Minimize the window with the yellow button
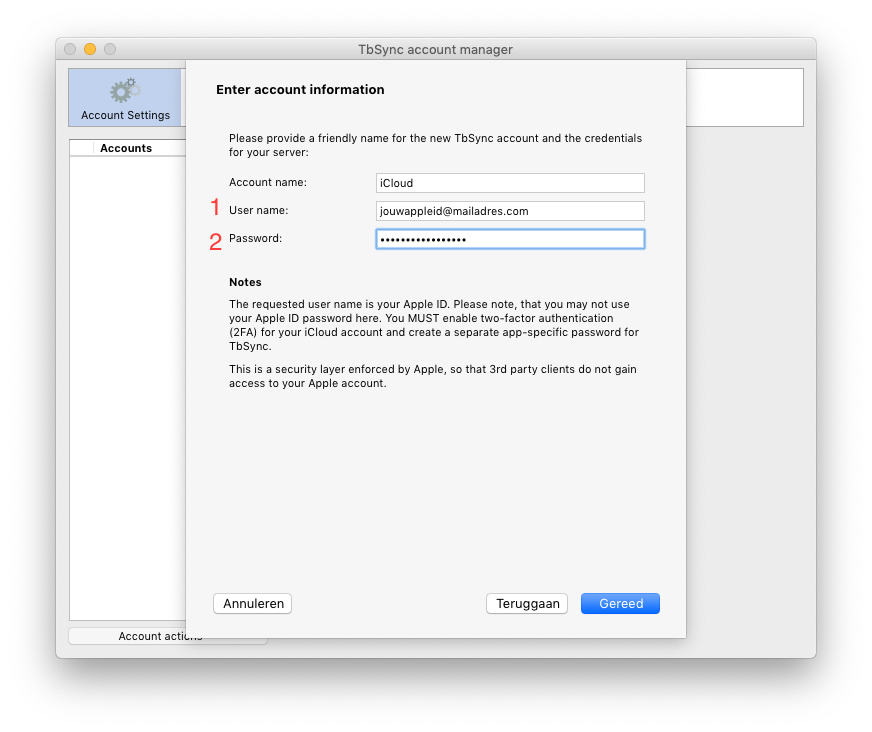872x732 pixels. pyautogui.click(x=90, y=49)
